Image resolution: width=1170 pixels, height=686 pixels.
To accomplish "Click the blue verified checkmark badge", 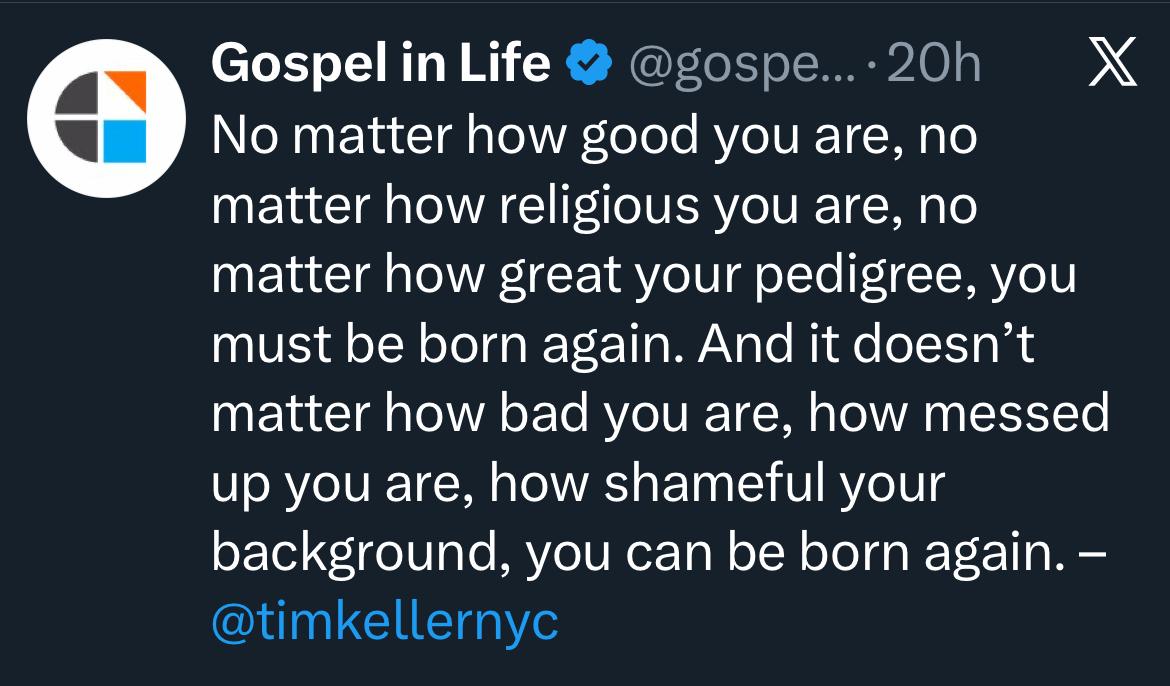I will point(589,66).
